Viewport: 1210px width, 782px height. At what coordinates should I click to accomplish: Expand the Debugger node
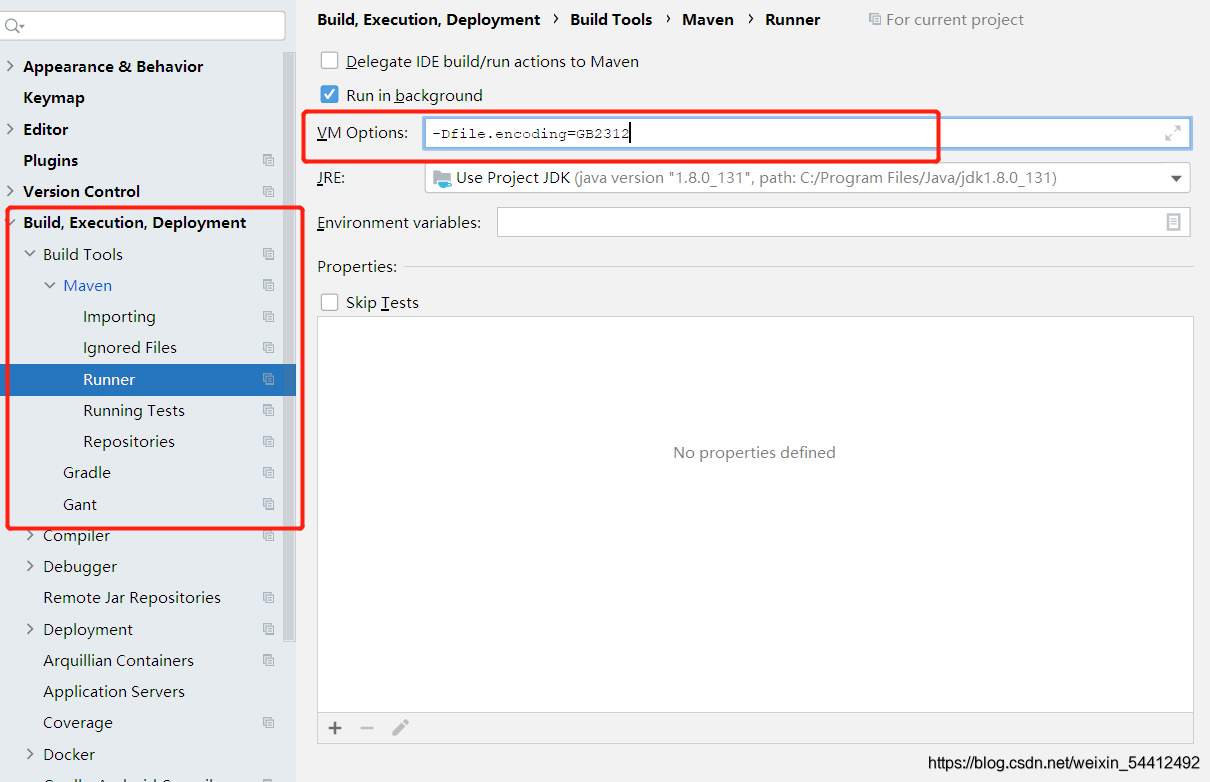[x=30, y=566]
